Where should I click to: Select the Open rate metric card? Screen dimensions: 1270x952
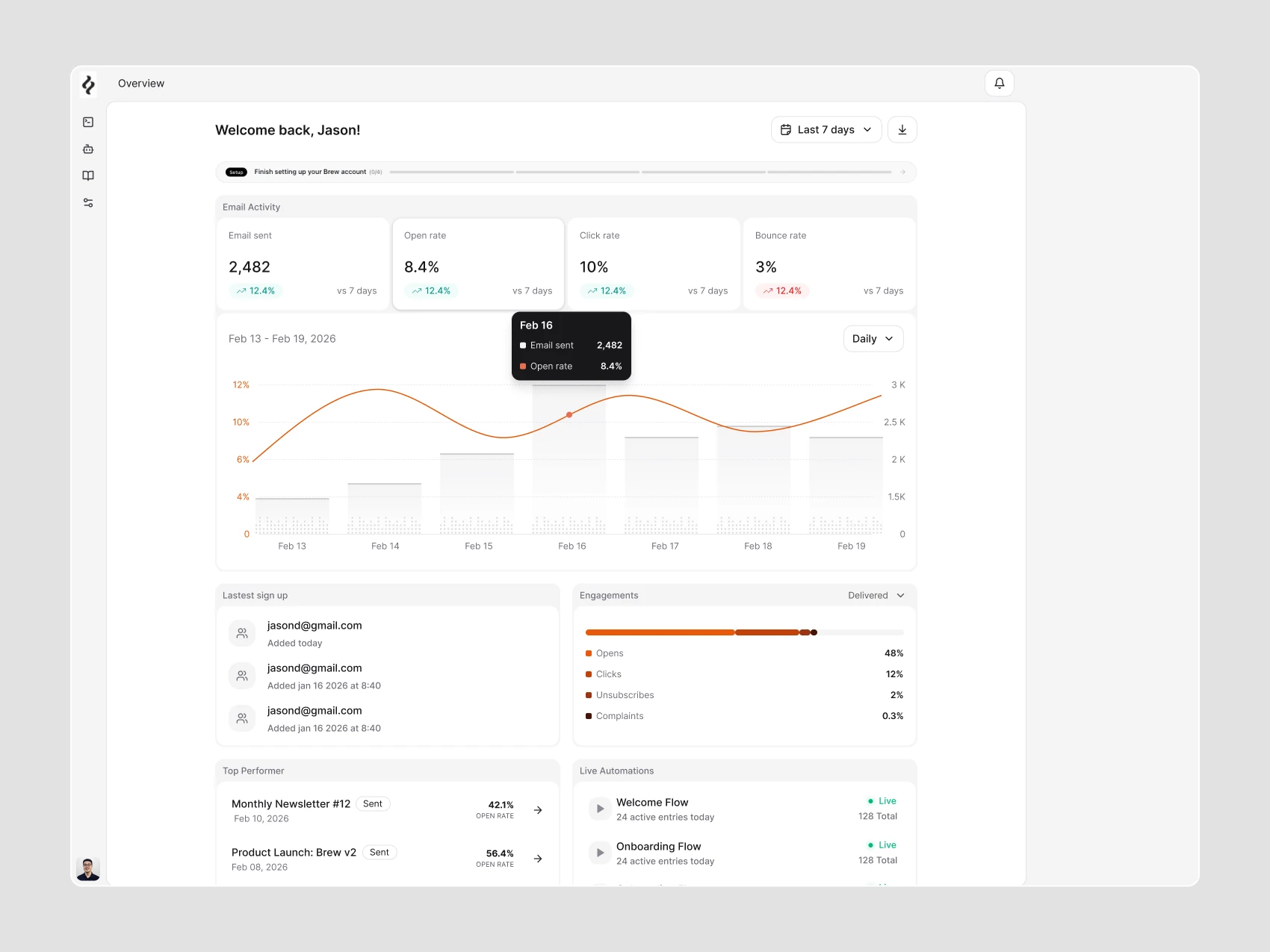478,264
